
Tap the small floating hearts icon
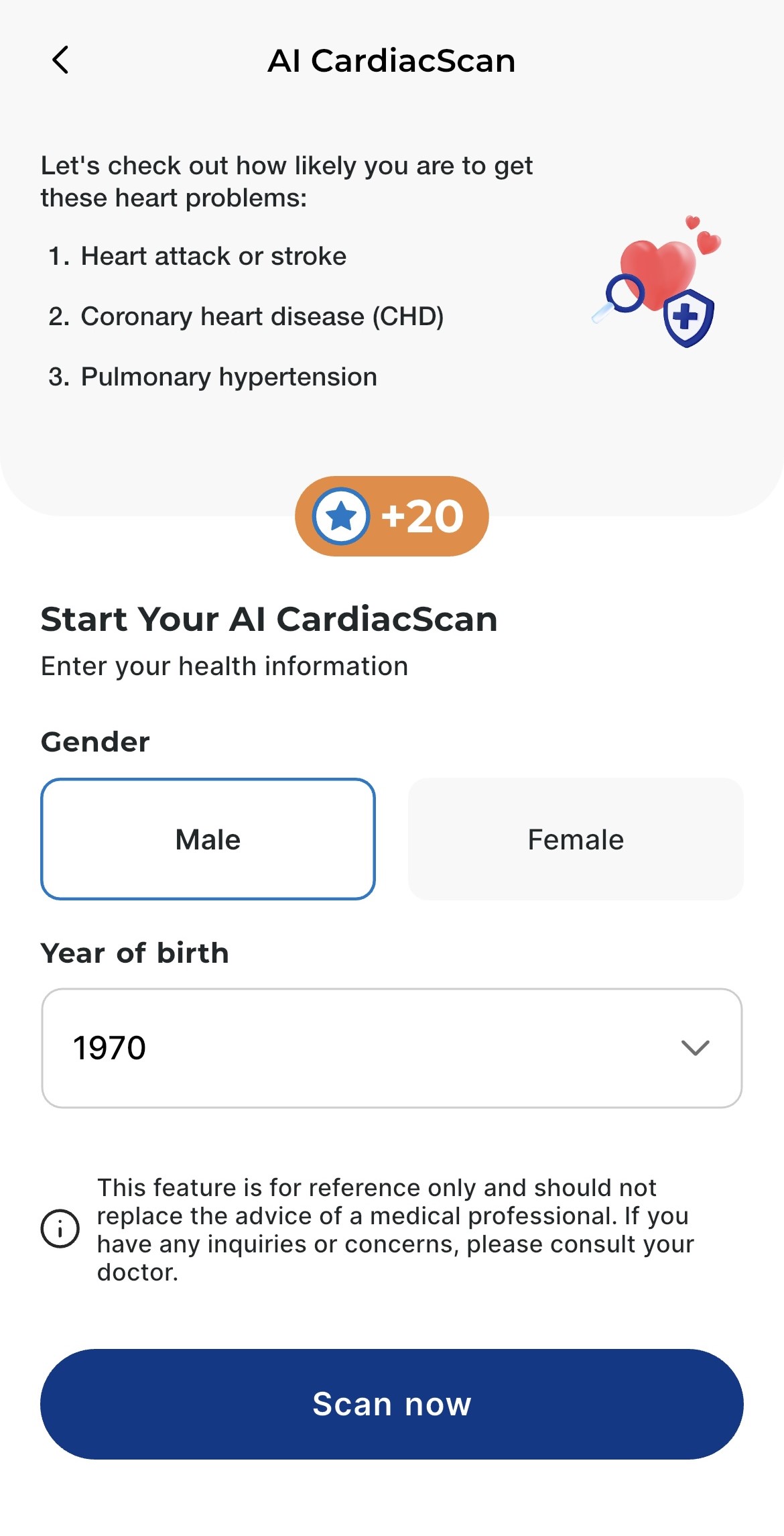click(x=704, y=235)
